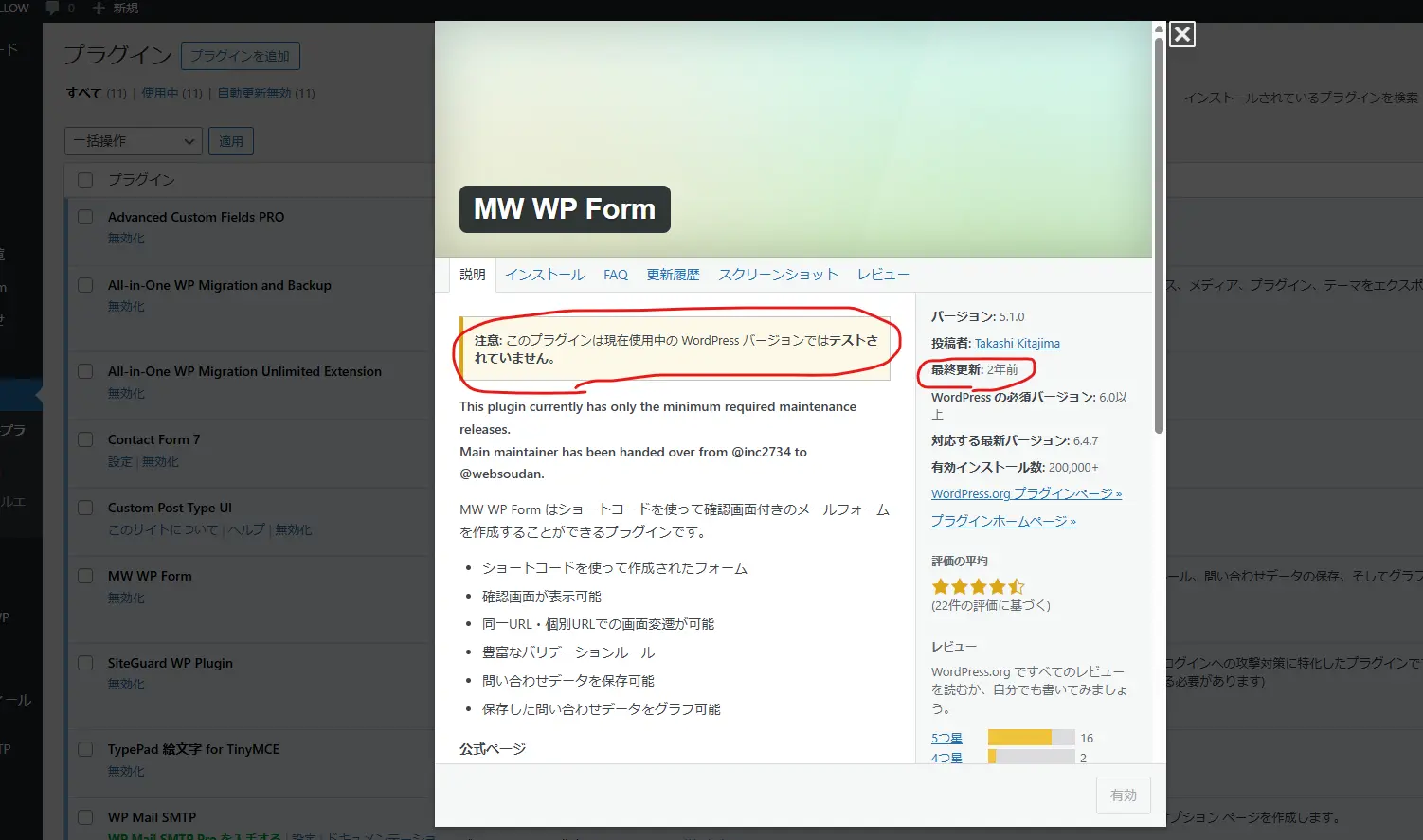Open Takashi Kitajima author link
This screenshot has width=1423, height=840.
(x=1017, y=344)
